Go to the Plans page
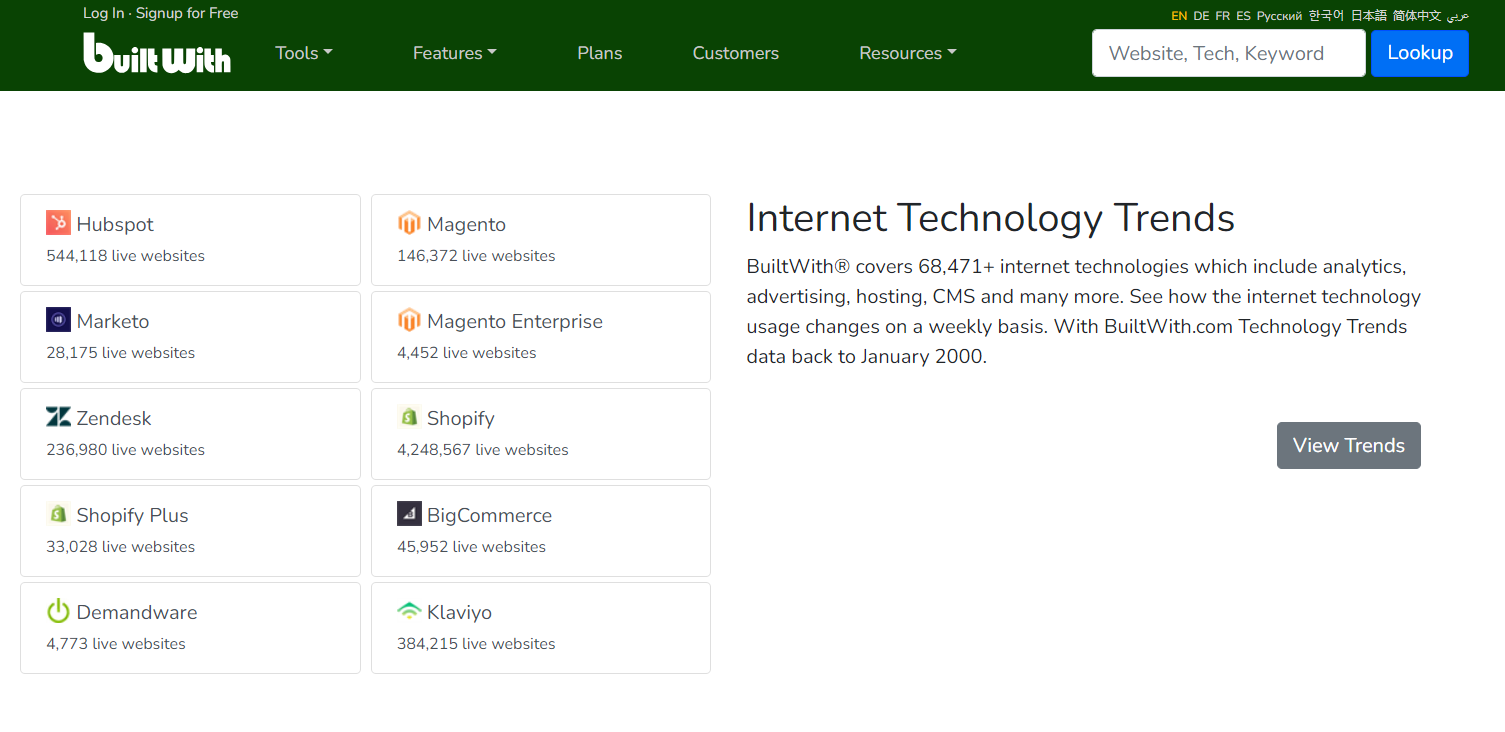The width and height of the screenshot is (1505, 732). (x=600, y=53)
